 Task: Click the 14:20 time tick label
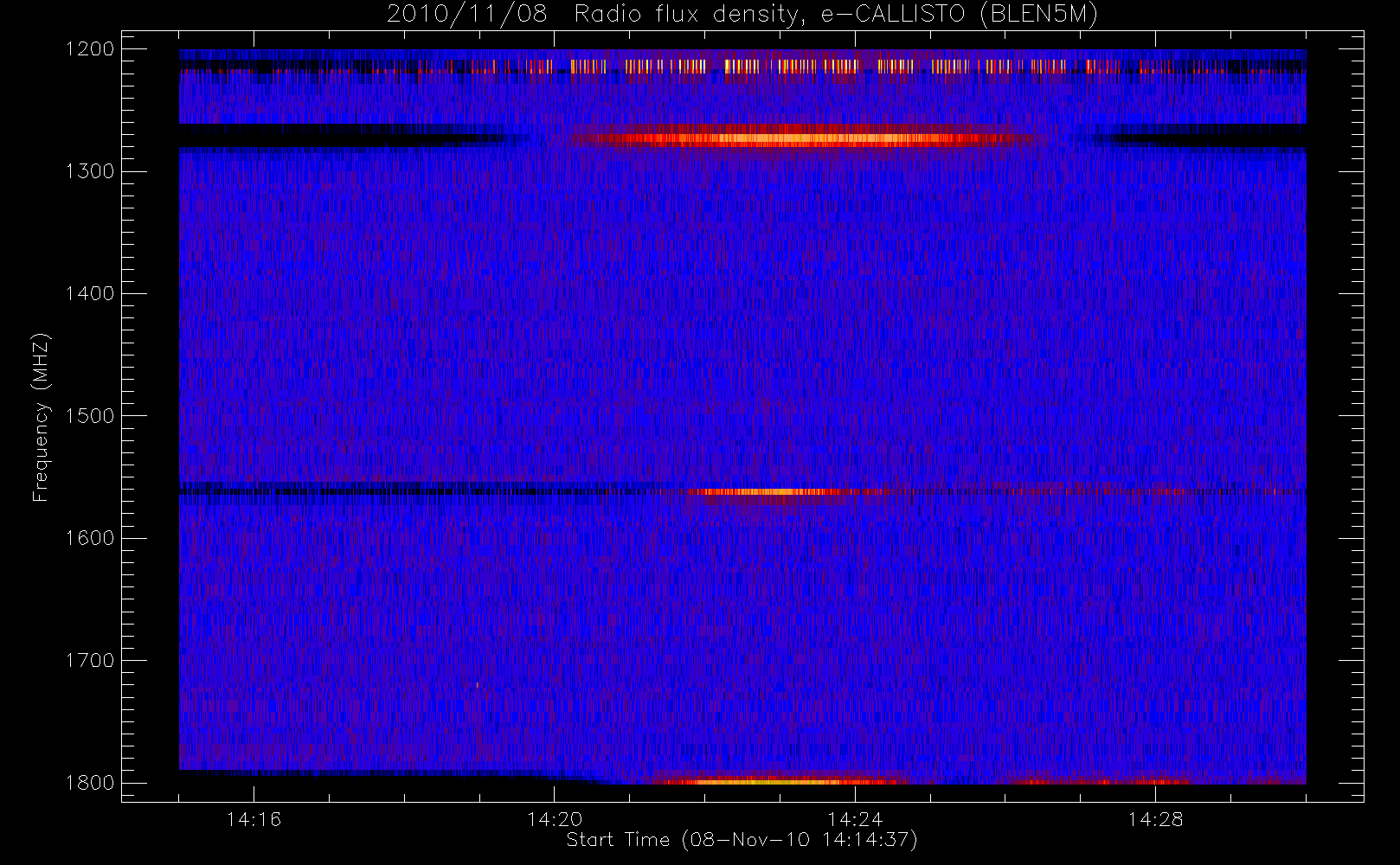[x=555, y=819]
